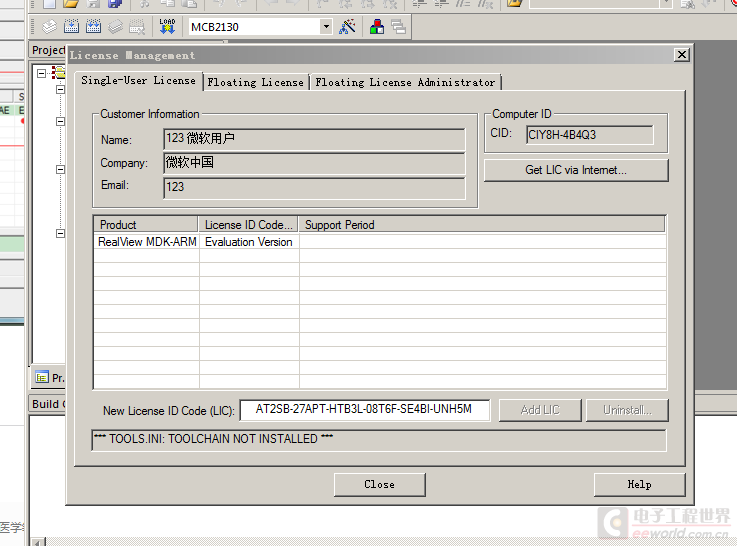
Task: Click the Open file folder icon
Action: [71, 4]
